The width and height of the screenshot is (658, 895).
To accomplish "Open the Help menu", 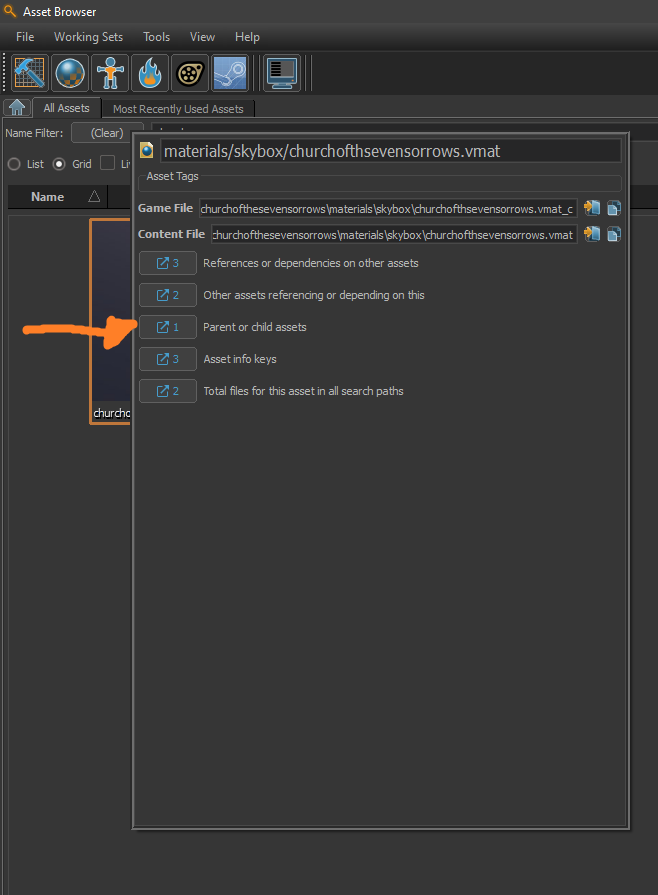I will click(247, 37).
